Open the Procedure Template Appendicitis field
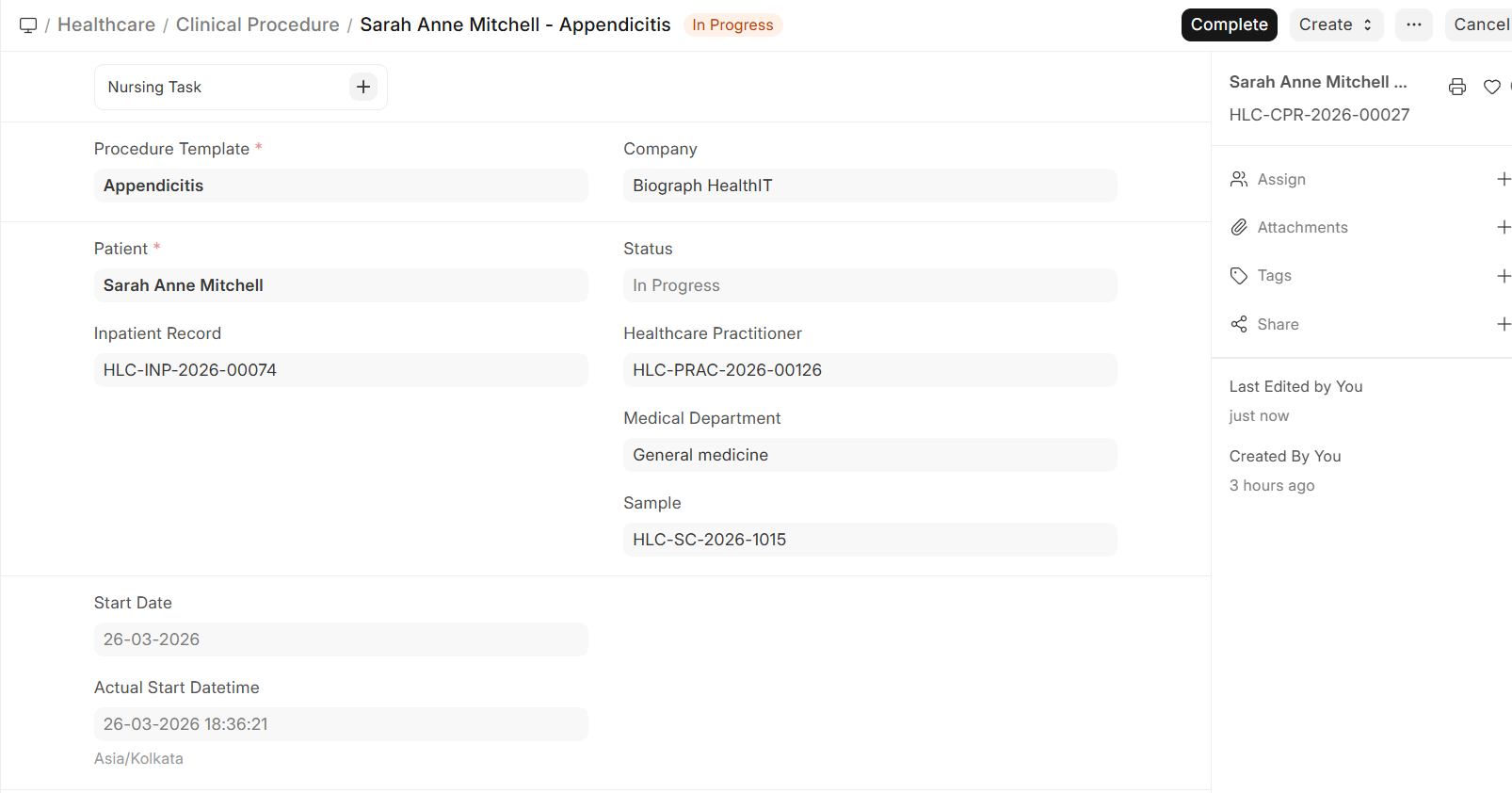Viewport: 1512px width, 793px height. 341,186
